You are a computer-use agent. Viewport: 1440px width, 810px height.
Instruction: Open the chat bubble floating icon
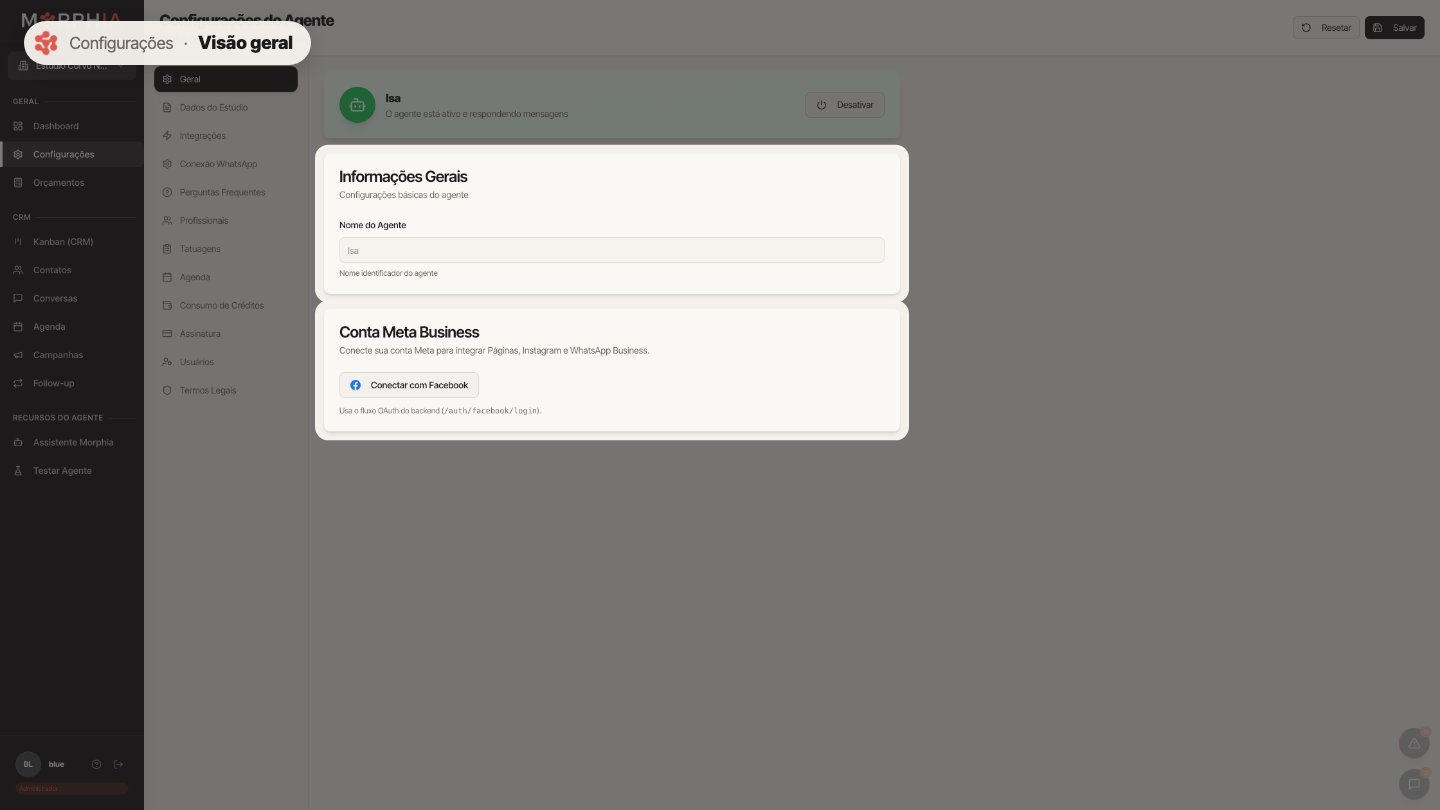pos(1414,784)
